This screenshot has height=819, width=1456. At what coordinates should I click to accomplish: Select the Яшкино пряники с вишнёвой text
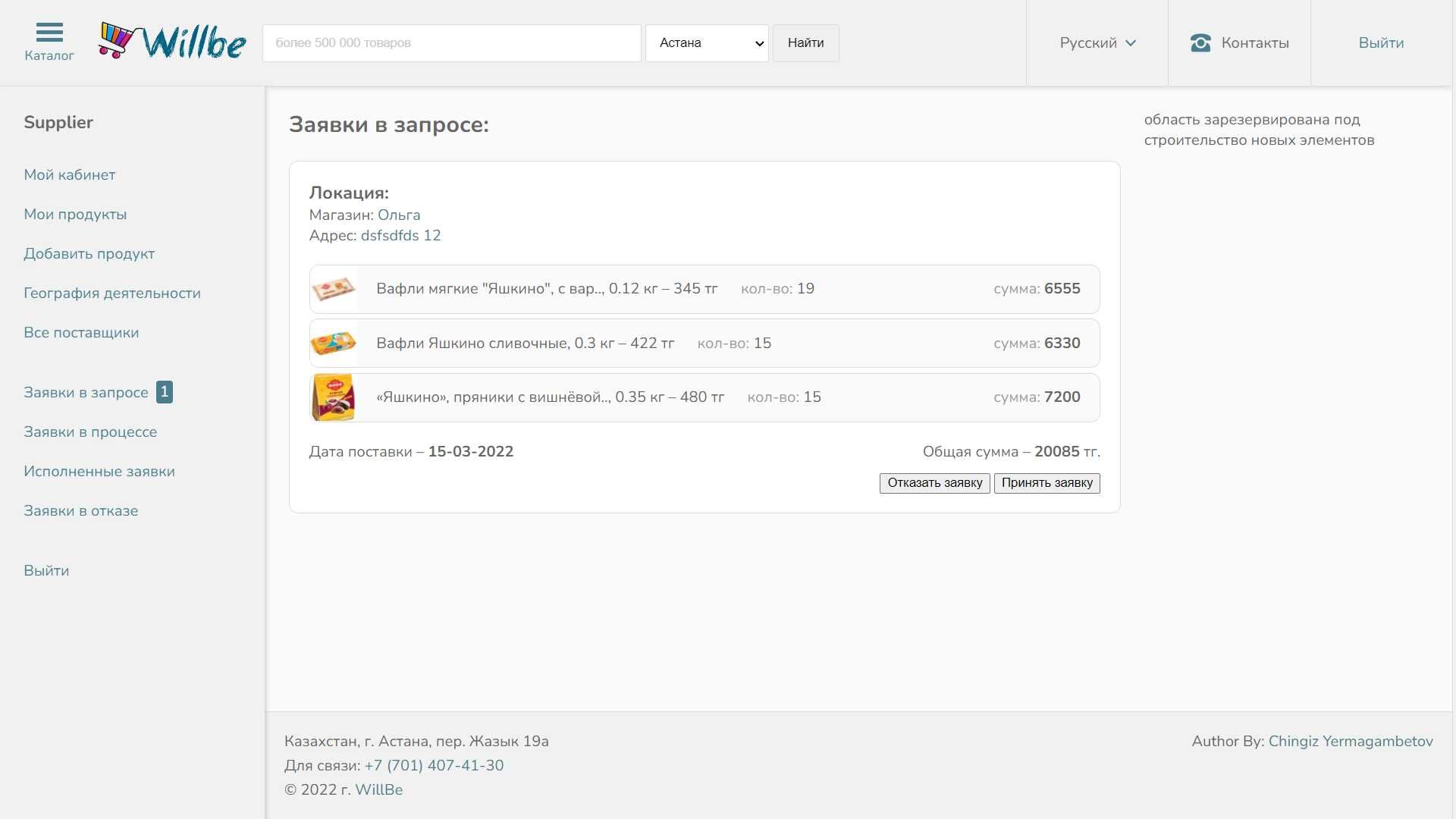click(550, 397)
